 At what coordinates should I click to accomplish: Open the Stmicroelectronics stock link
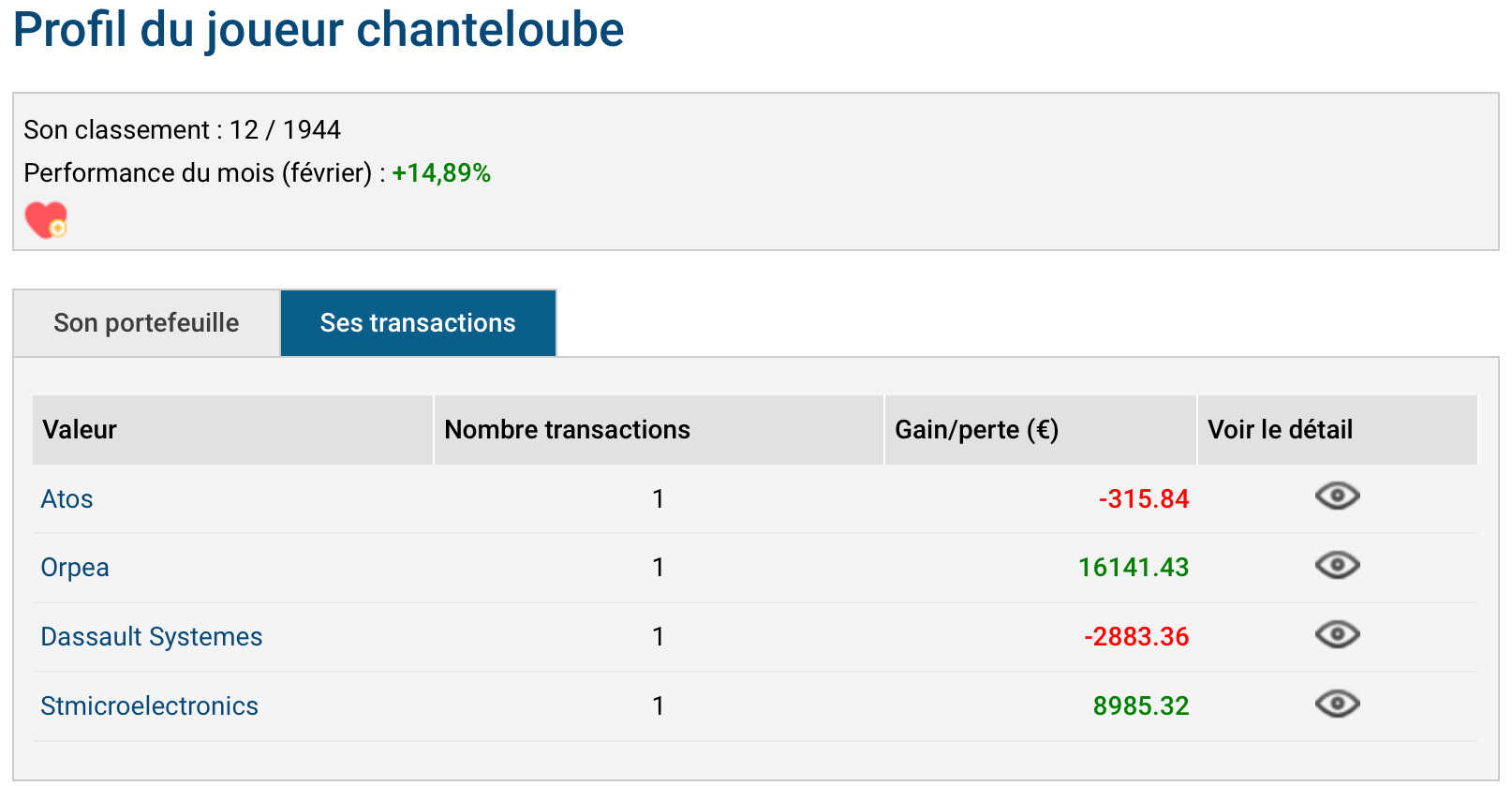point(149,706)
